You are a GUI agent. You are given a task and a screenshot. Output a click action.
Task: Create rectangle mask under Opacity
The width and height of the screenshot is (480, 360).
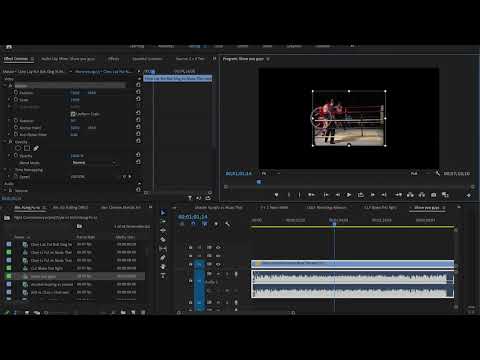(x=27, y=148)
